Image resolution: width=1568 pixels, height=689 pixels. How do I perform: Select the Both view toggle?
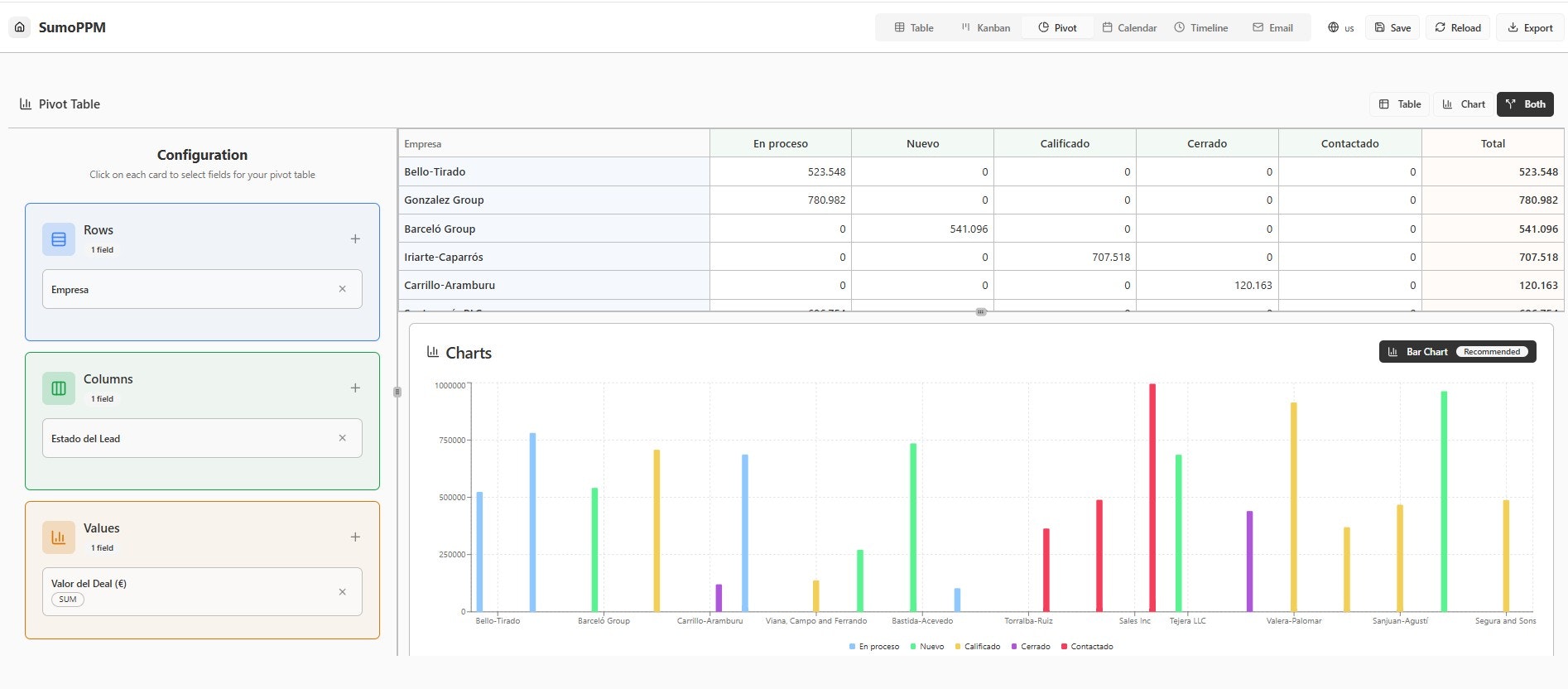tap(1525, 104)
